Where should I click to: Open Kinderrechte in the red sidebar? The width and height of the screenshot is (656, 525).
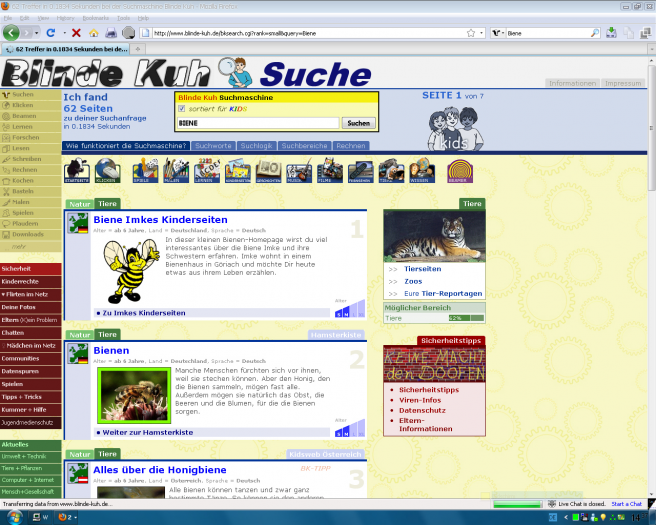31,282
